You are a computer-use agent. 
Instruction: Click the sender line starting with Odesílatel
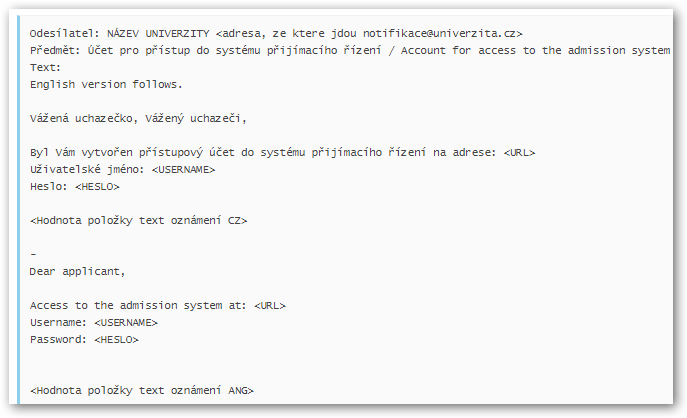tap(276, 34)
